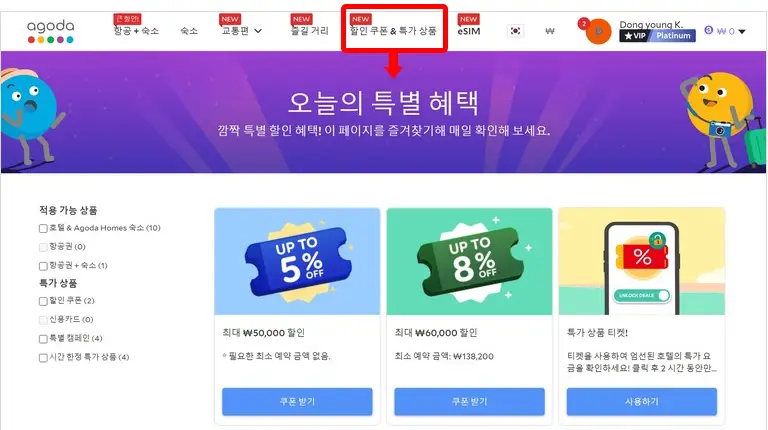The width and height of the screenshot is (768, 430).
Task: Open the UP TO 8% OFF coupon image
Action: 469,262
